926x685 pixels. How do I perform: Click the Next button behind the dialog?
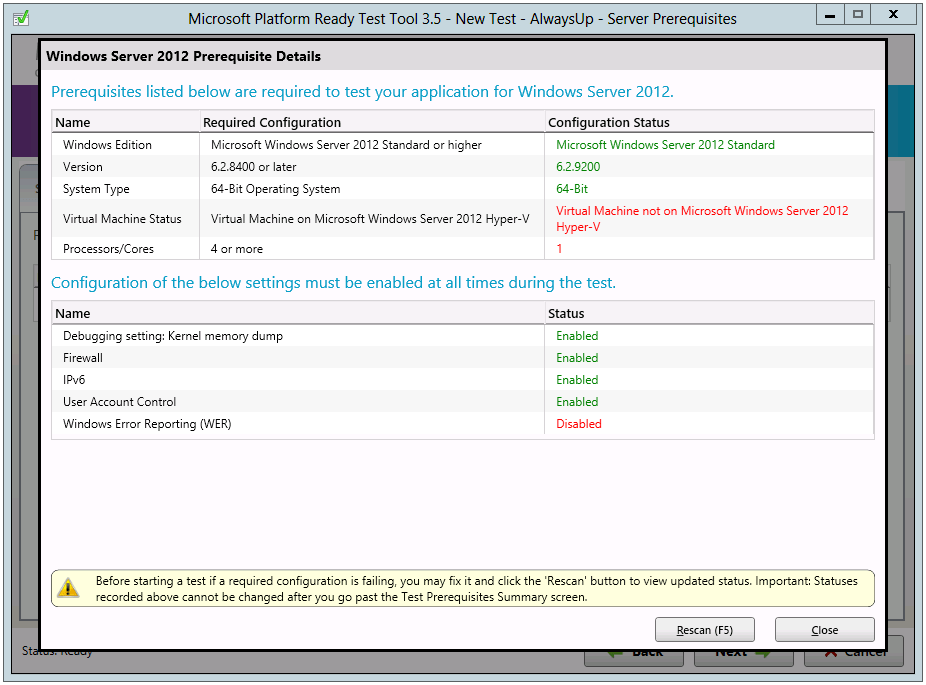point(742,651)
